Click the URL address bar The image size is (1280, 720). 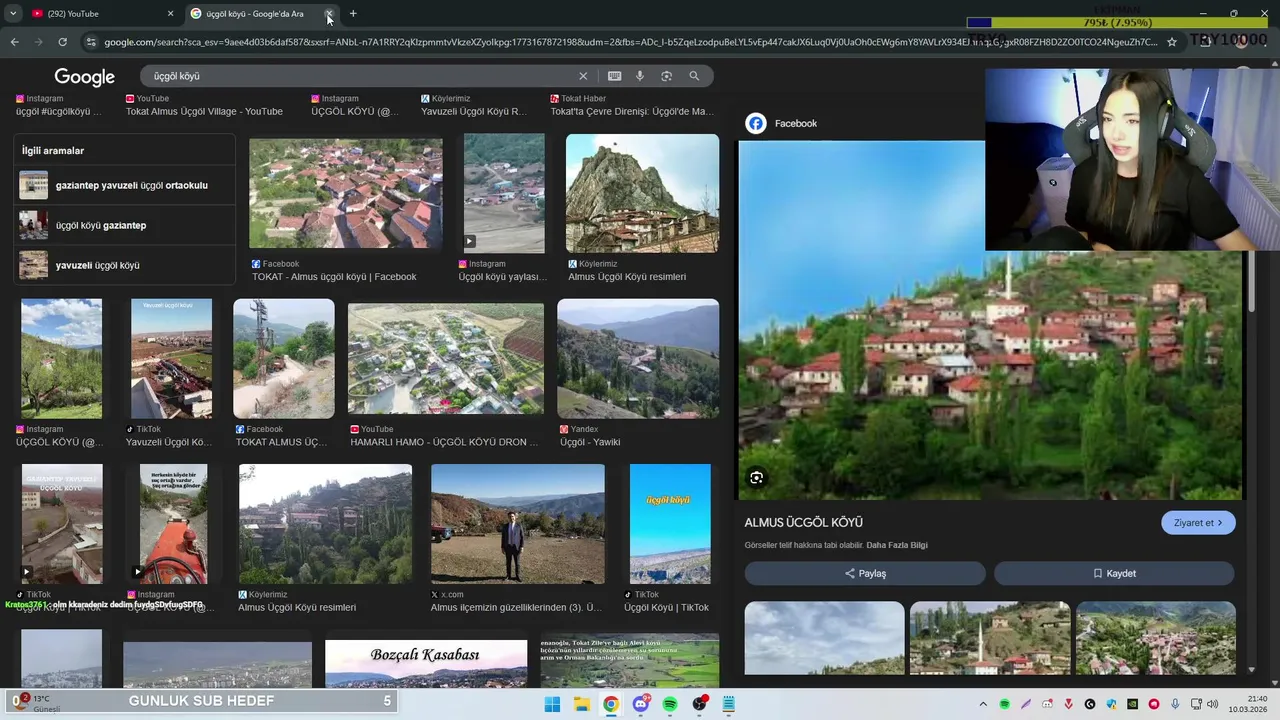(630, 42)
